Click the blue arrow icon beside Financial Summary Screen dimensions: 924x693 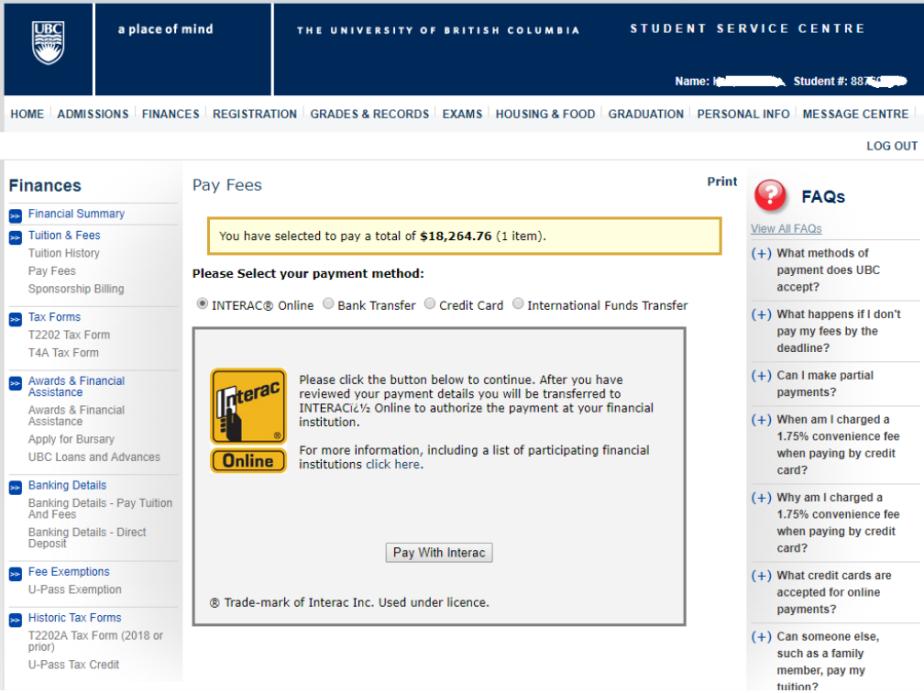(x=15, y=216)
